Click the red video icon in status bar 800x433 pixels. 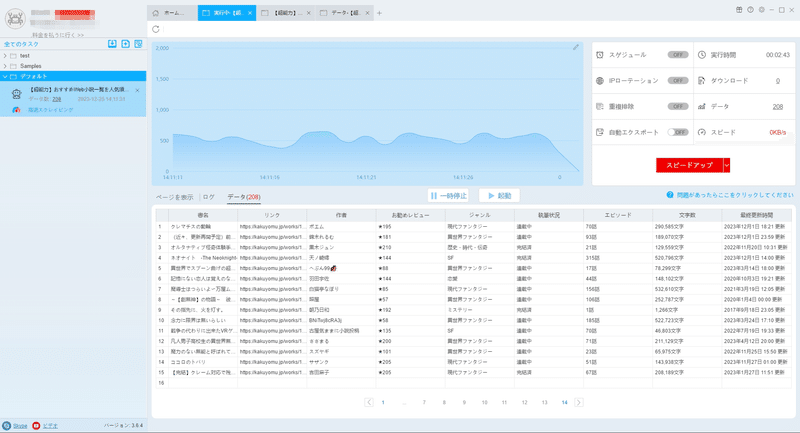point(36,425)
